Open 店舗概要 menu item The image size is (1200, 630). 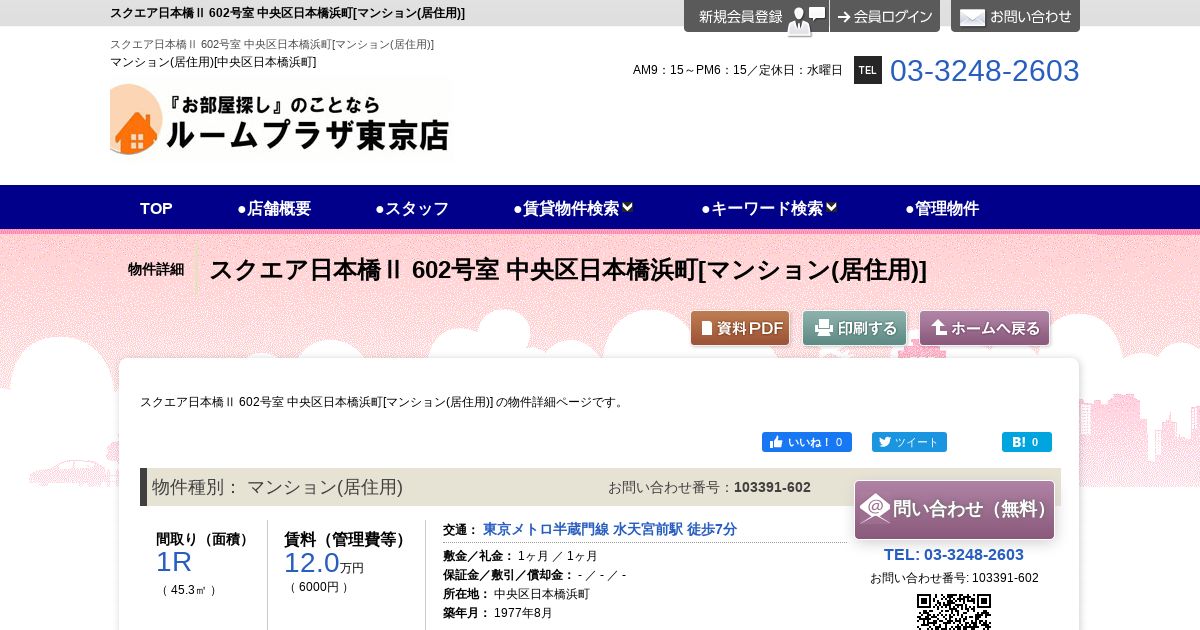click(274, 208)
